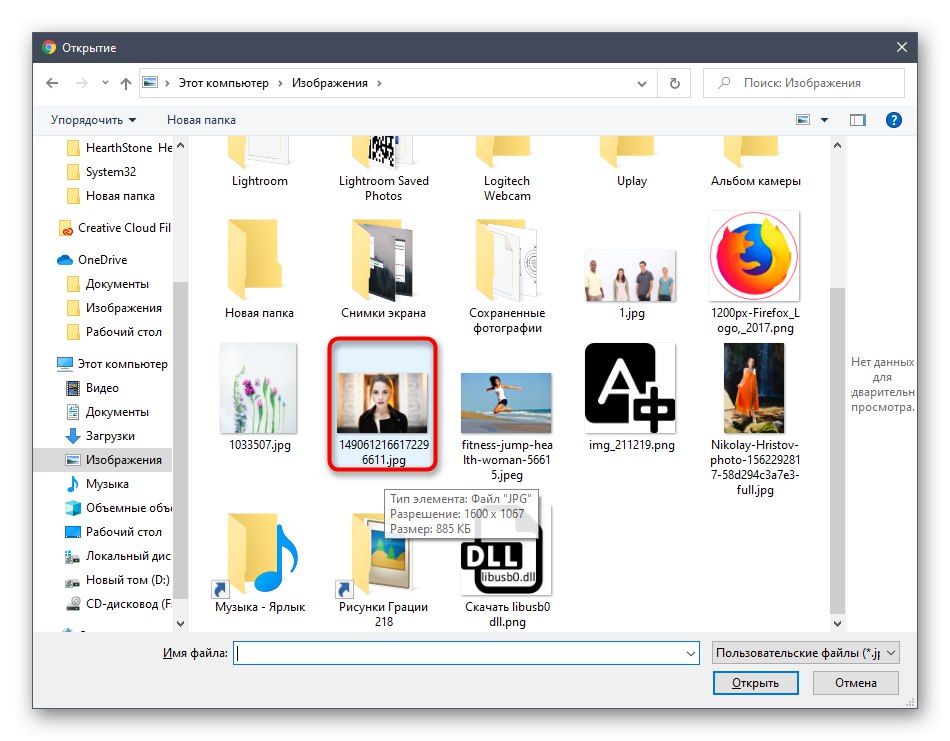Screen dimensions: 950x741
Task: Select Документы under OneDrive
Action: point(108,284)
